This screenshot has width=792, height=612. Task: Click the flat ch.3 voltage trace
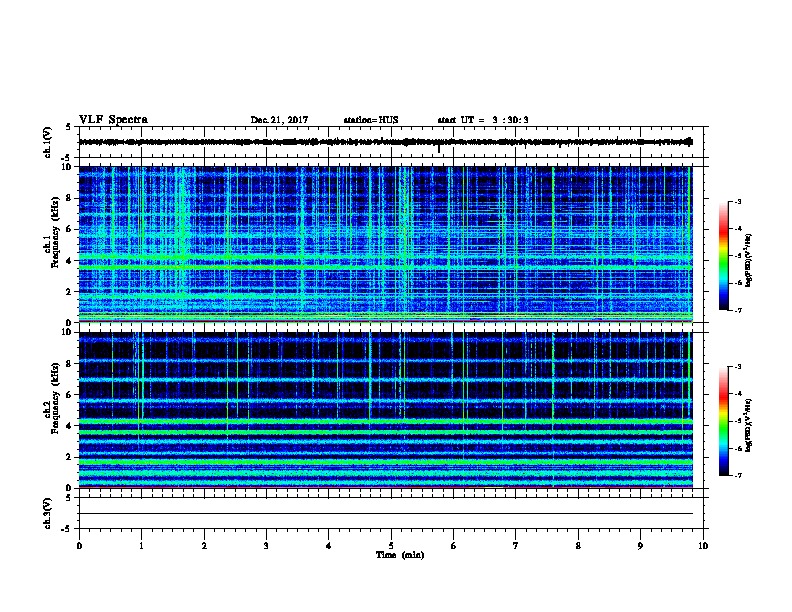tap(385, 514)
